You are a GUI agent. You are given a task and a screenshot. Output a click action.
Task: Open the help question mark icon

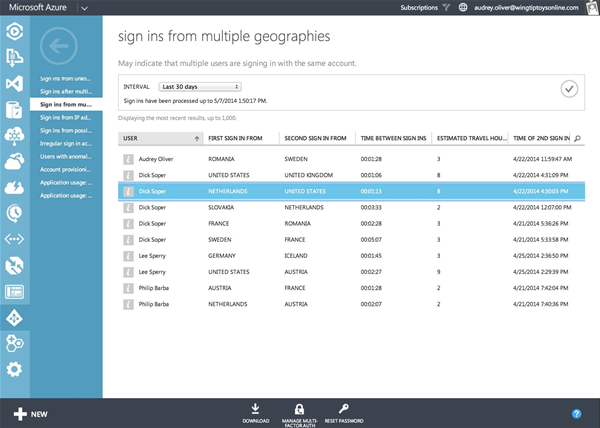(x=576, y=413)
